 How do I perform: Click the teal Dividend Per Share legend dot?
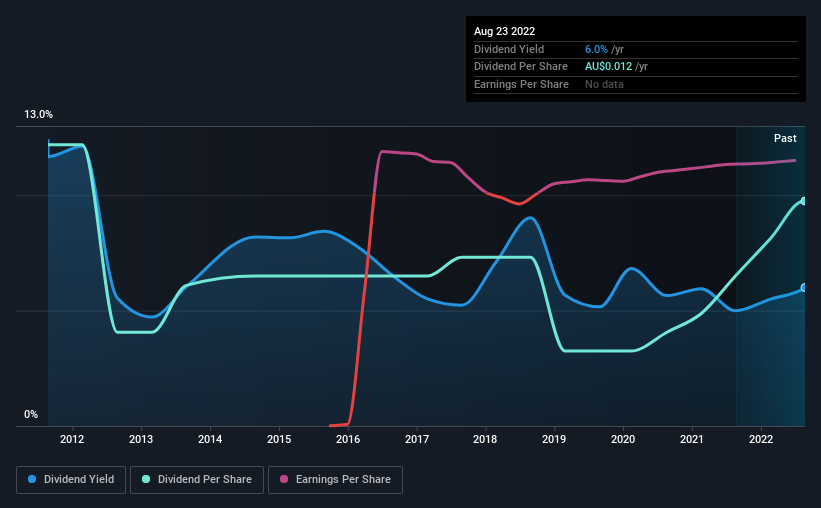[x=146, y=479]
